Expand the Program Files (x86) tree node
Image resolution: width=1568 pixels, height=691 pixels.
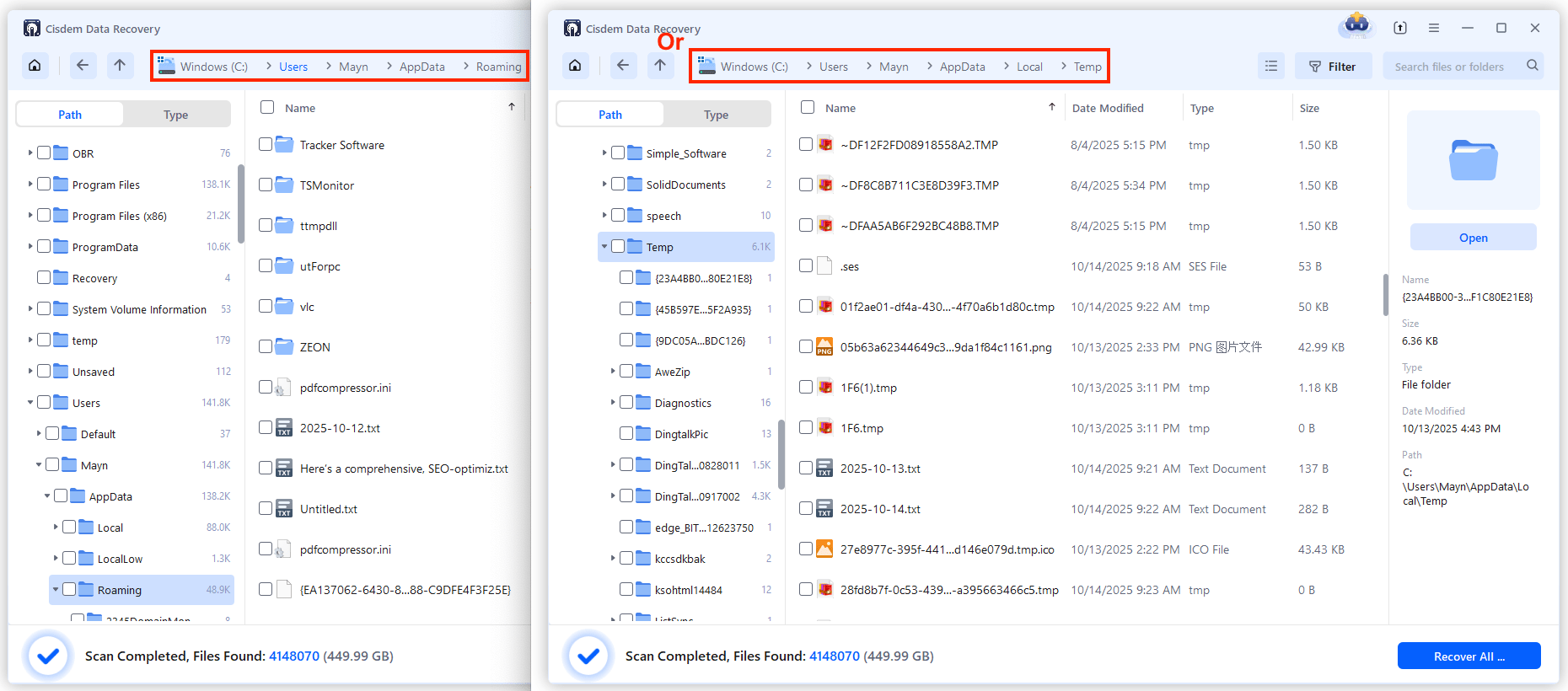(x=30, y=216)
